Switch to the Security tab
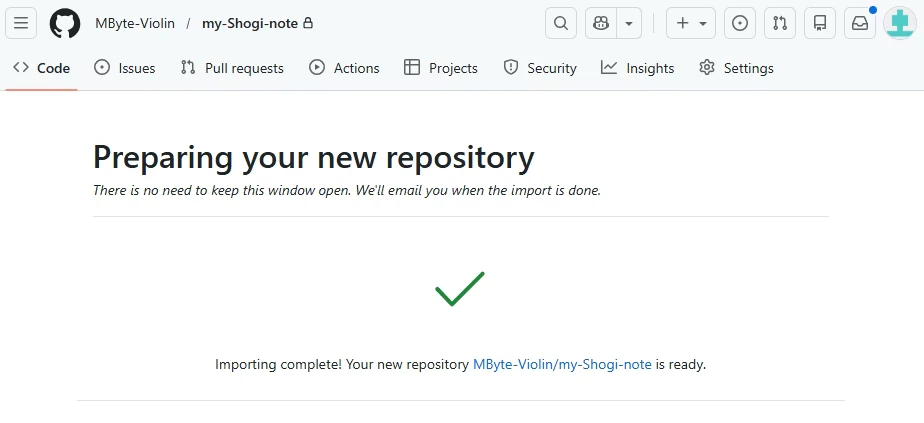Screen dimensions: 924x423 pyautogui.click(x=540, y=68)
